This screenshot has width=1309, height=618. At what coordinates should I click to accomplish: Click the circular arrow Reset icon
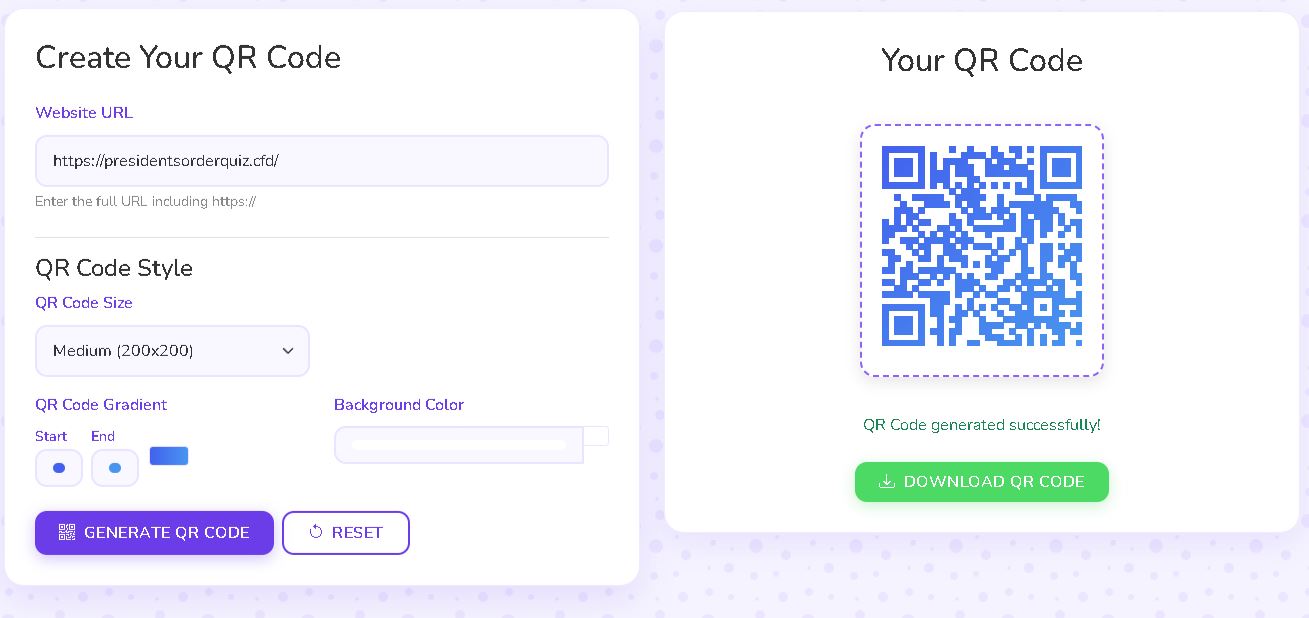tap(316, 532)
